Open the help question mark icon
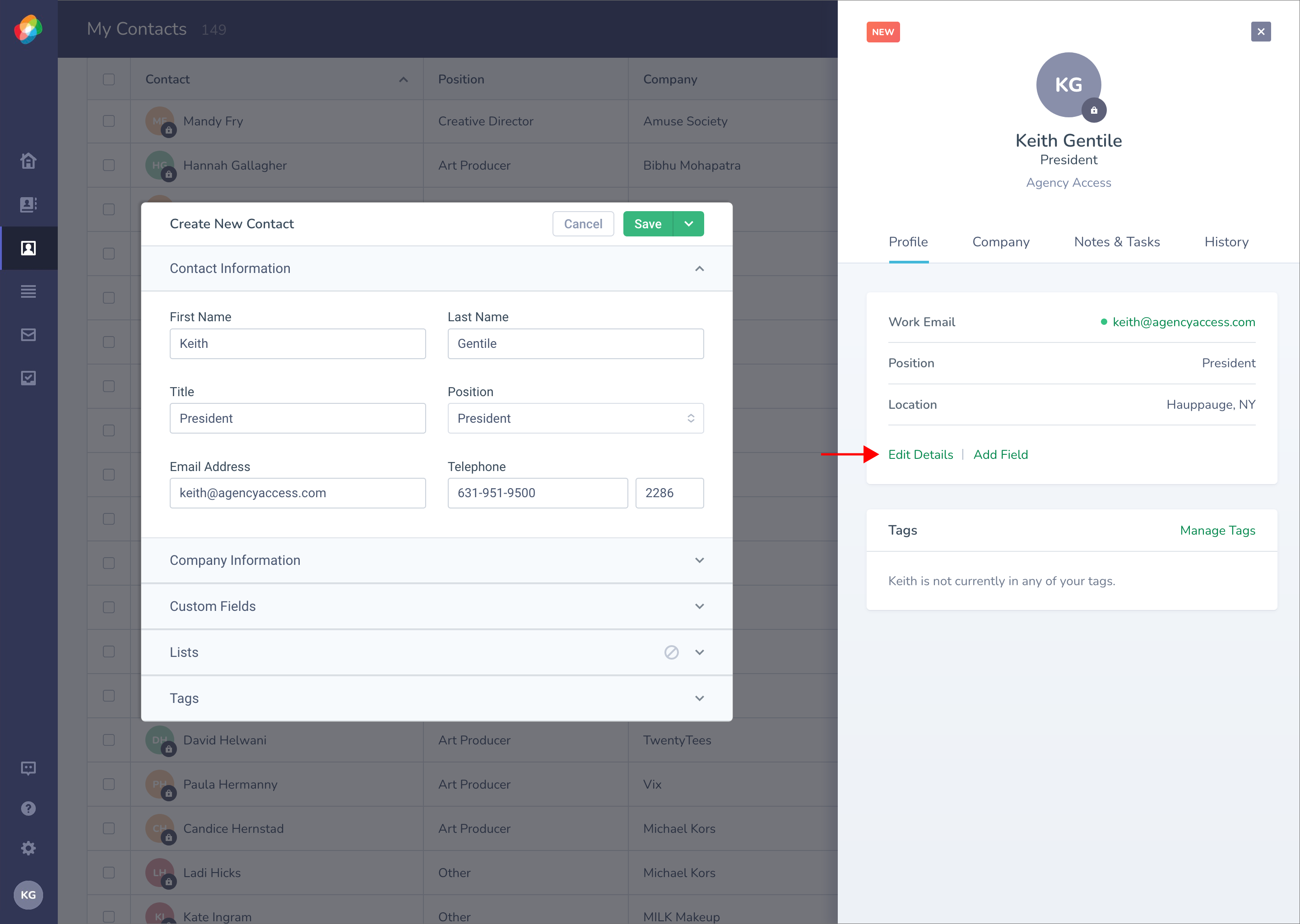 (x=28, y=808)
